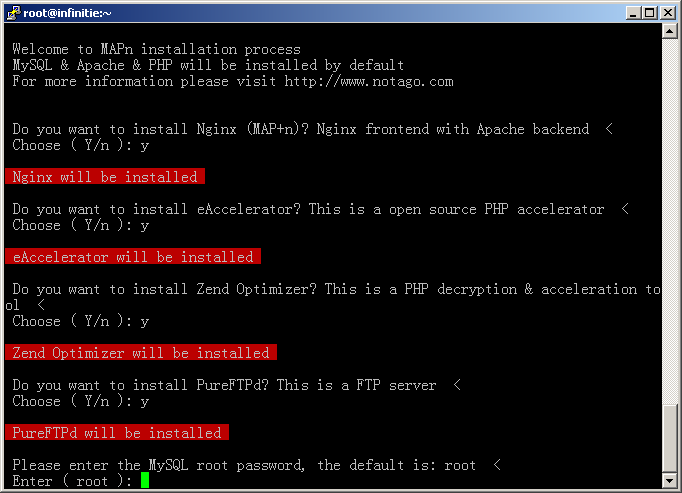The height and width of the screenshot is (493, 682).
Task: Click the 'Enter ( root ):' prompt text
Action: tap(72, 481)
